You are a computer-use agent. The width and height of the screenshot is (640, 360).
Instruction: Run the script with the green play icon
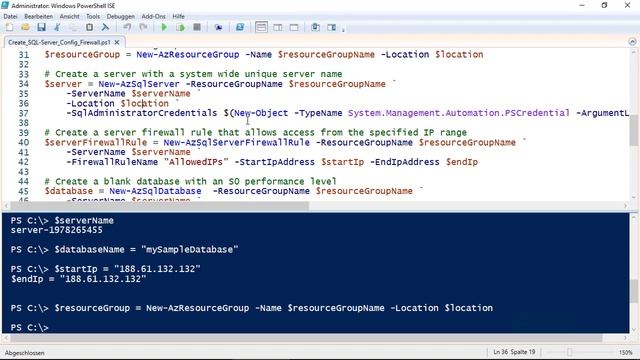[164, 27]
